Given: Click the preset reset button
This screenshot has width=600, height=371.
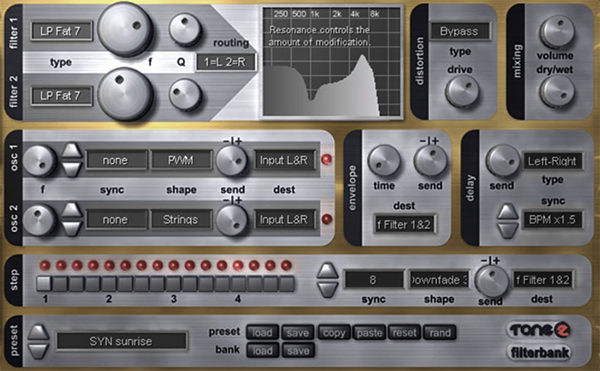Looking at the screenshot, I should tap(404, 333).
